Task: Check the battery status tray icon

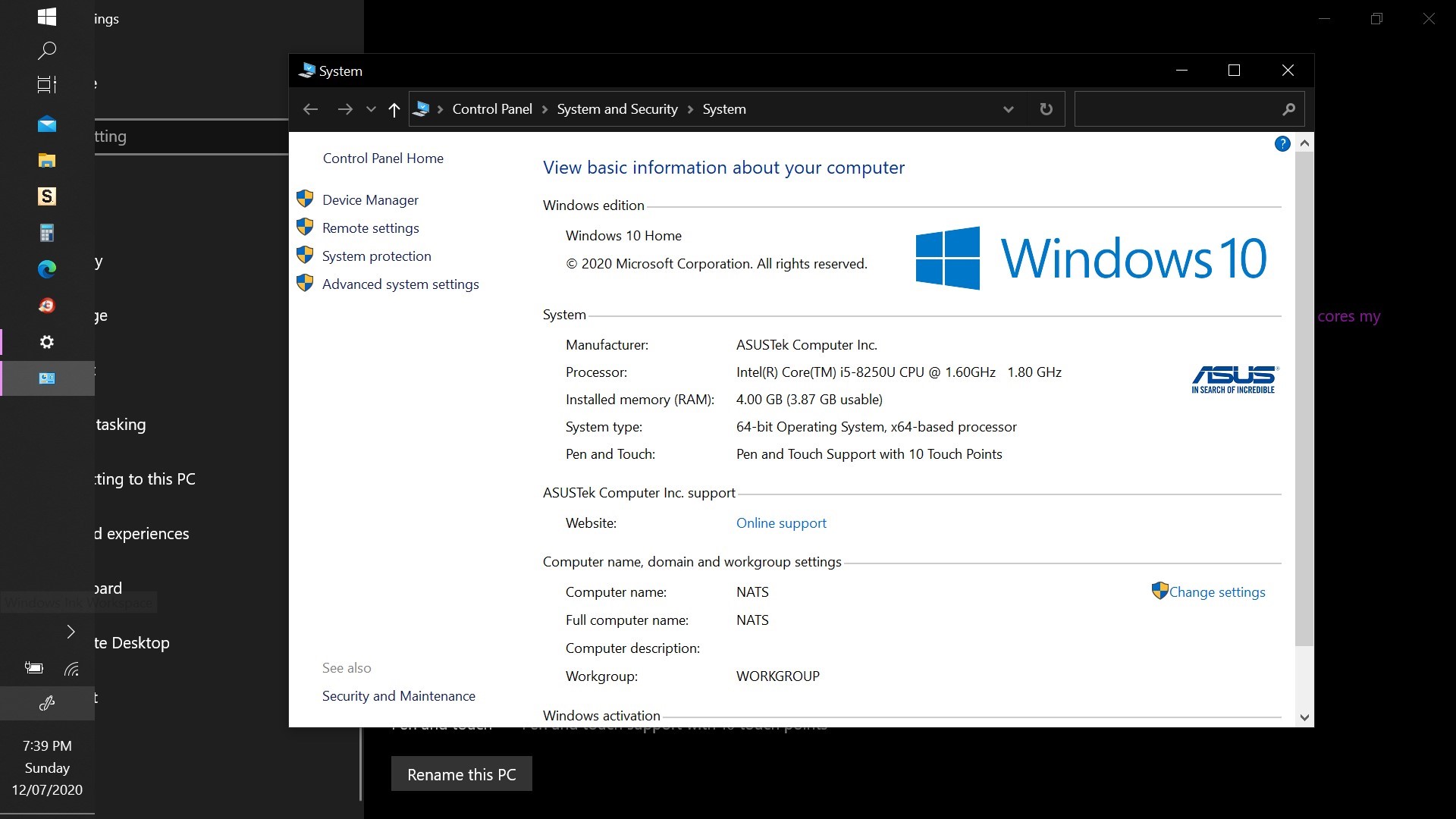Action: pos(34,668)
